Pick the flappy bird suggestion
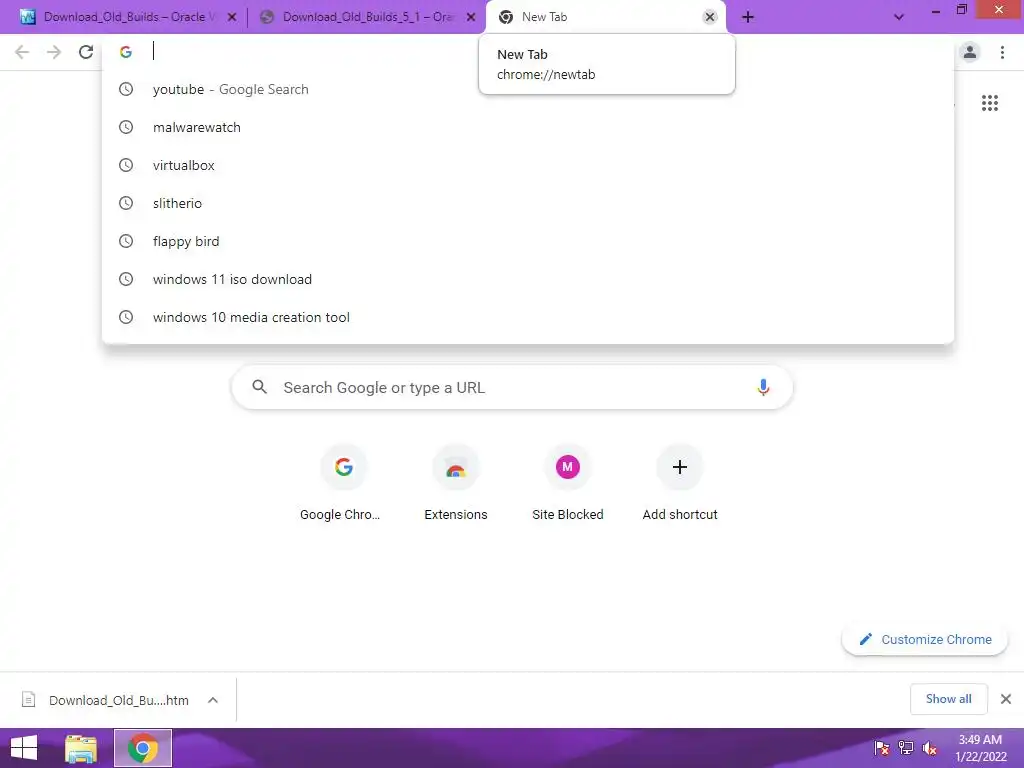1024x768 pixels. pyautogui.click(x=528, y=241)
